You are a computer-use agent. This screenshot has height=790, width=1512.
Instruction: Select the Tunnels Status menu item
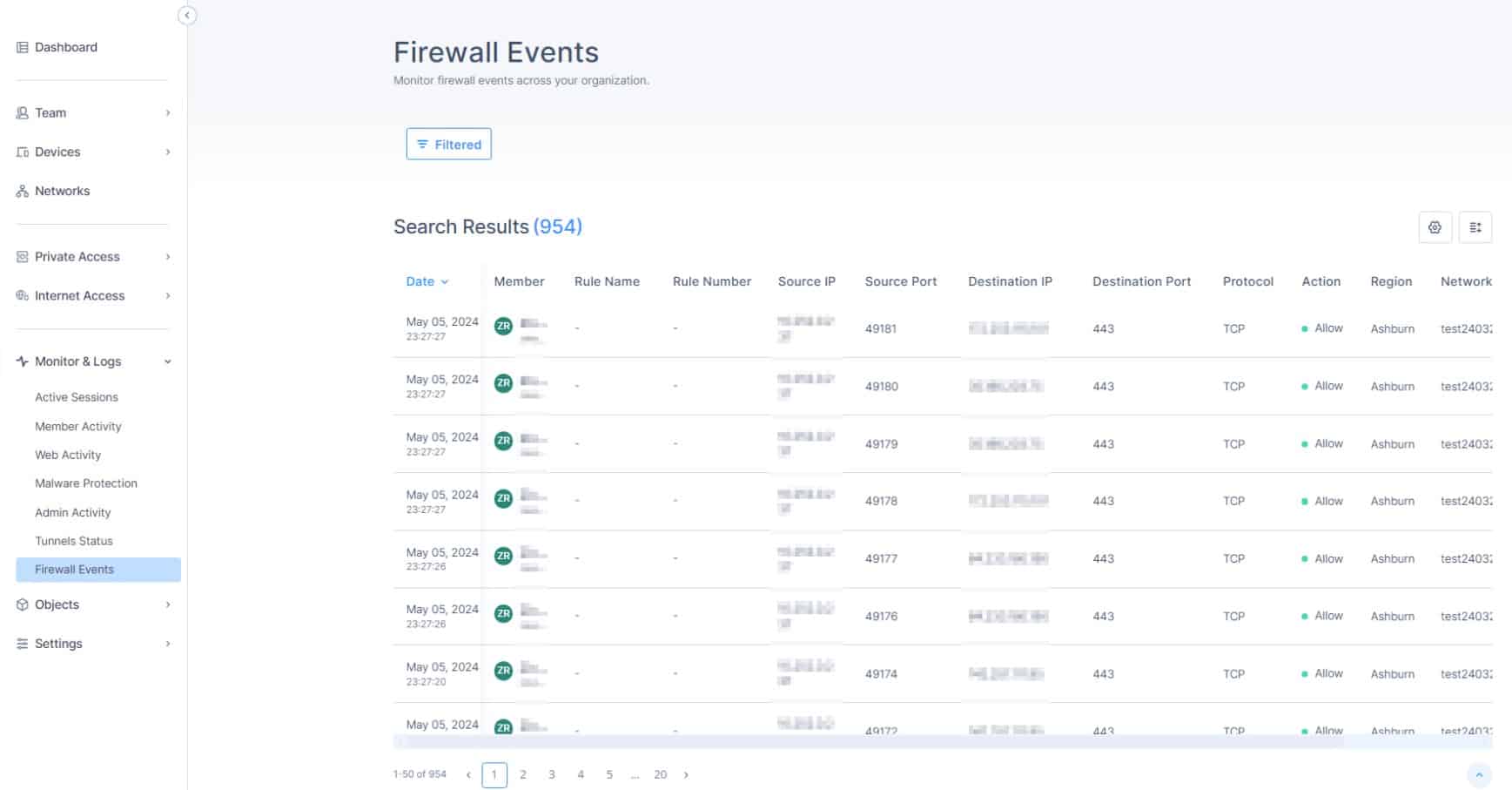coord(73,540)
